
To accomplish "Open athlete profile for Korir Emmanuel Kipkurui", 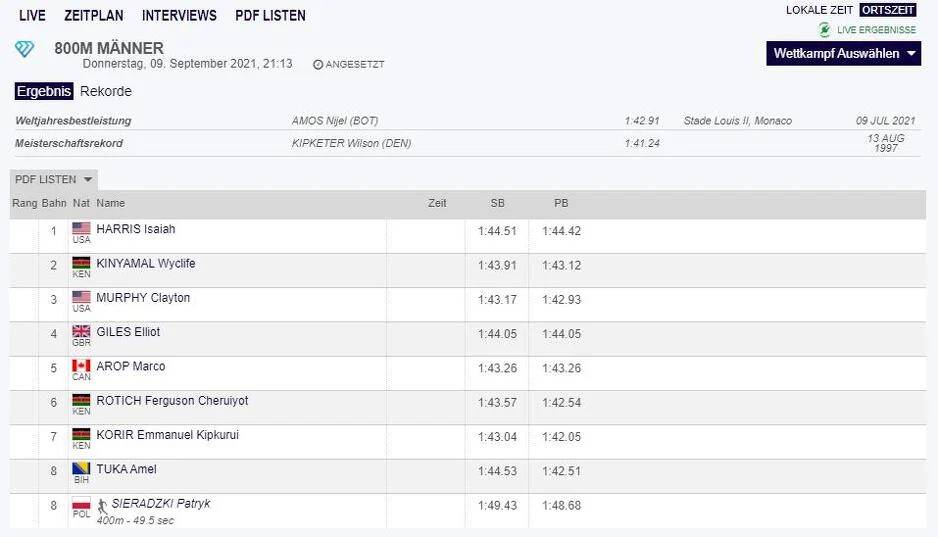I will (167, 435).
